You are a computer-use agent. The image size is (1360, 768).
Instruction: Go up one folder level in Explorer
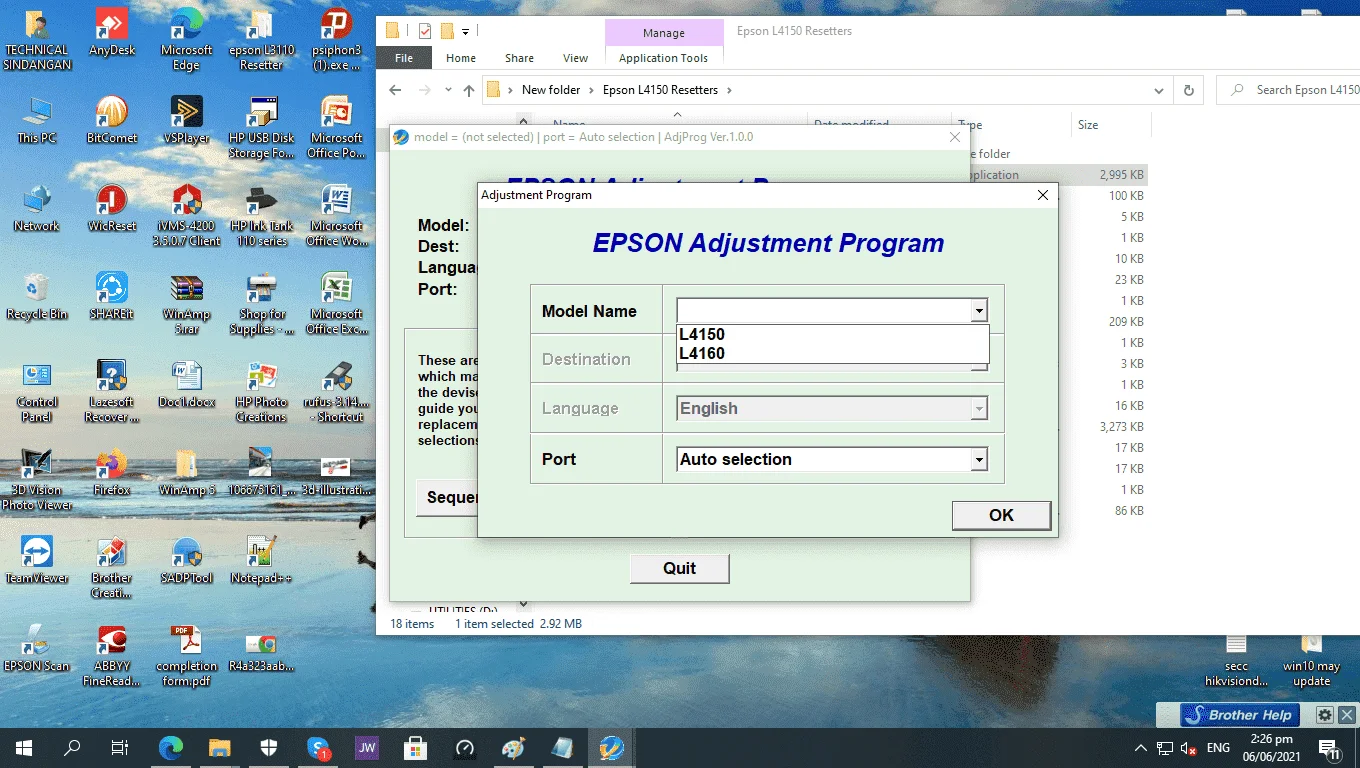click(469, 90)
